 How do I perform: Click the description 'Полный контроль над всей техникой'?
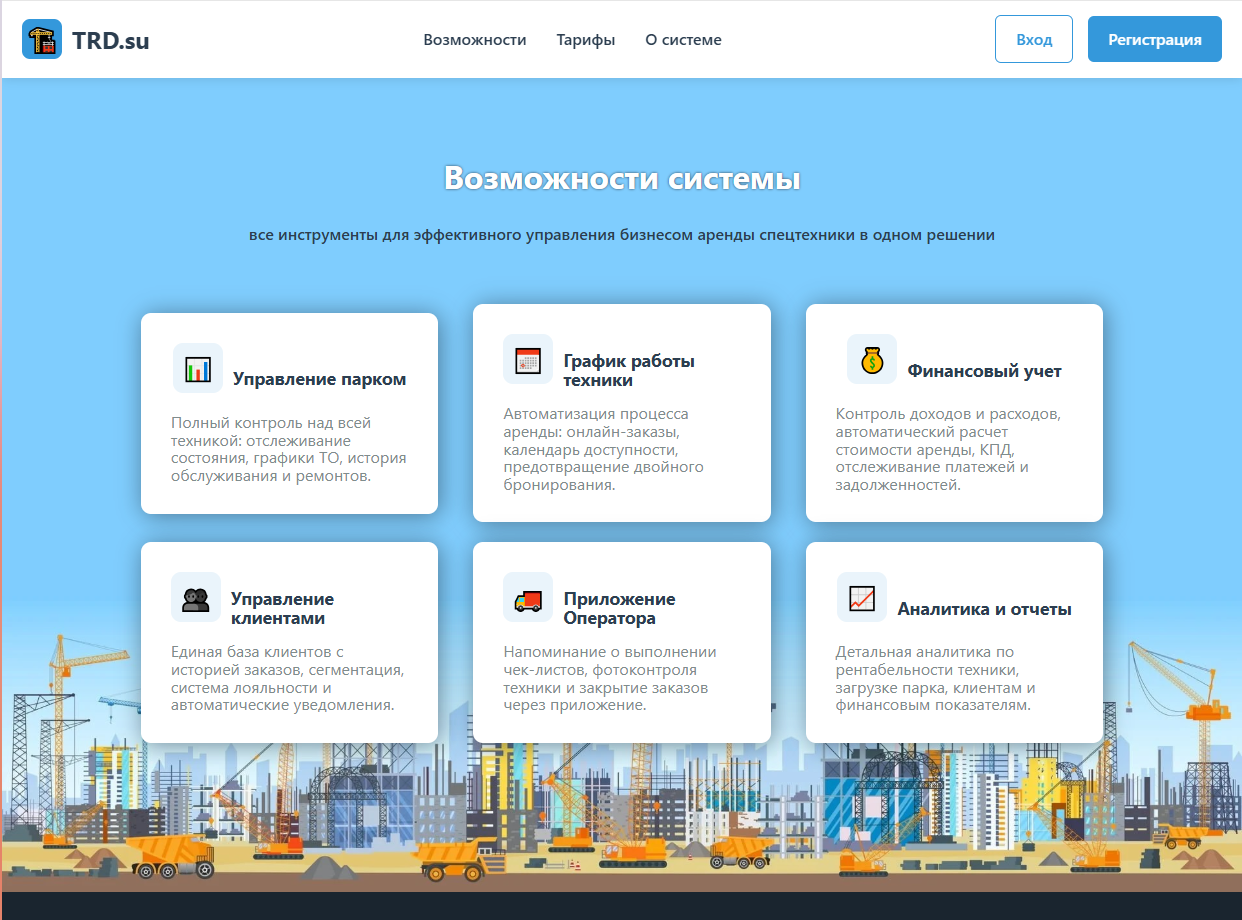289,449
